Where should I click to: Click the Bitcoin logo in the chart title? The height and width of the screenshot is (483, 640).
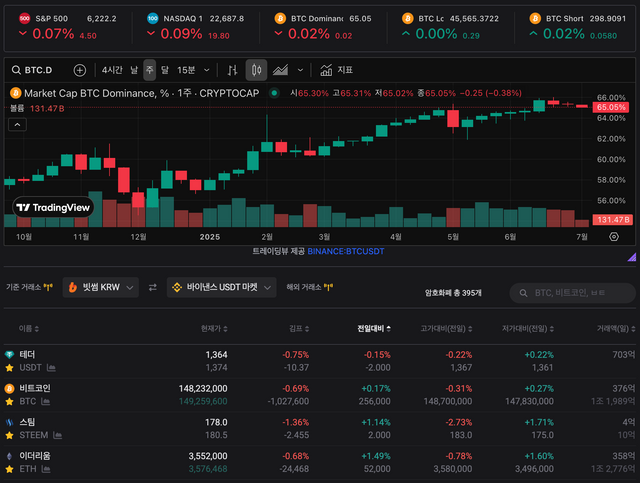16,93
